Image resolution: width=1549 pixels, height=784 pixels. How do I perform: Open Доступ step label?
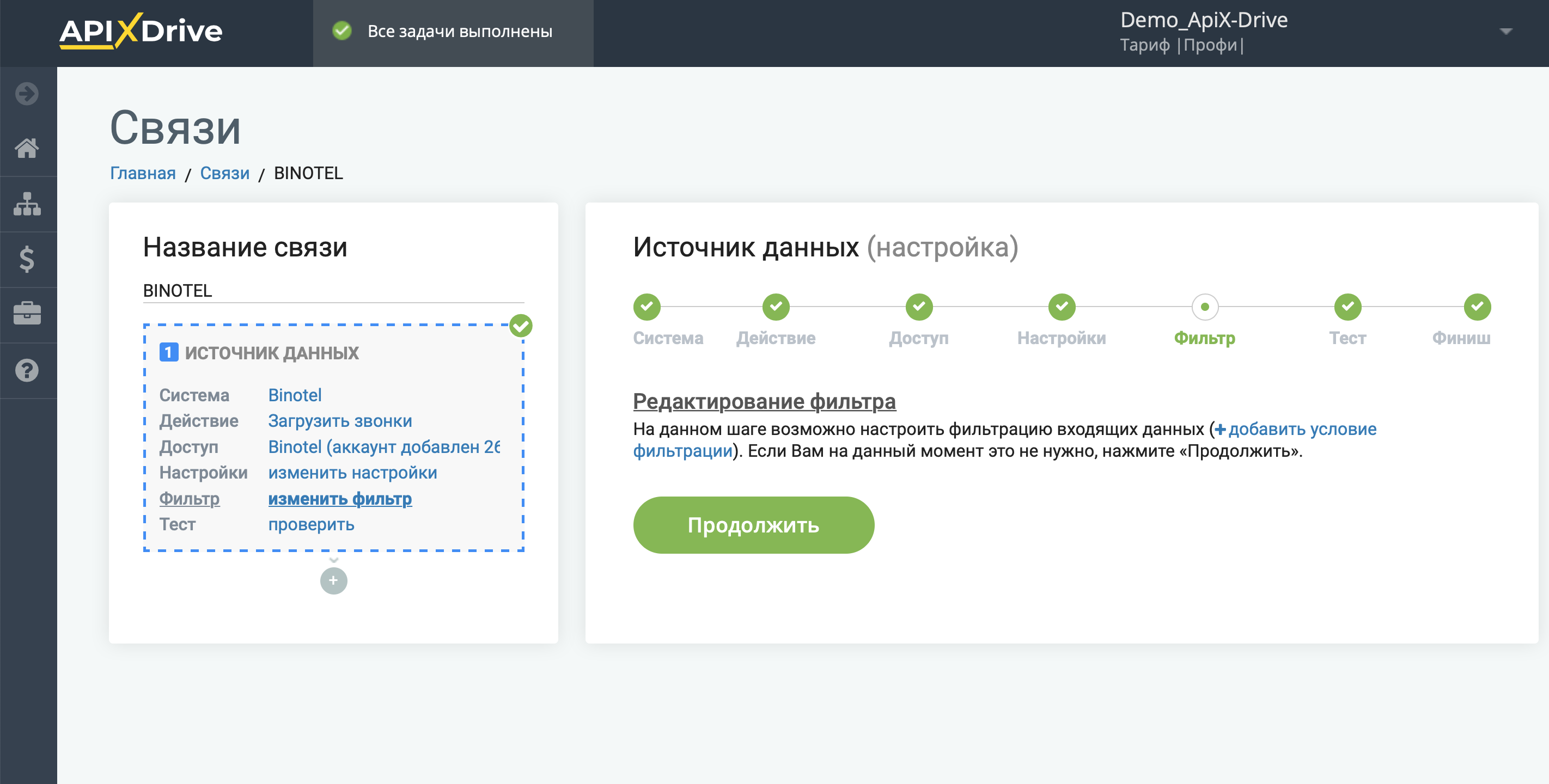coord(919,338)
